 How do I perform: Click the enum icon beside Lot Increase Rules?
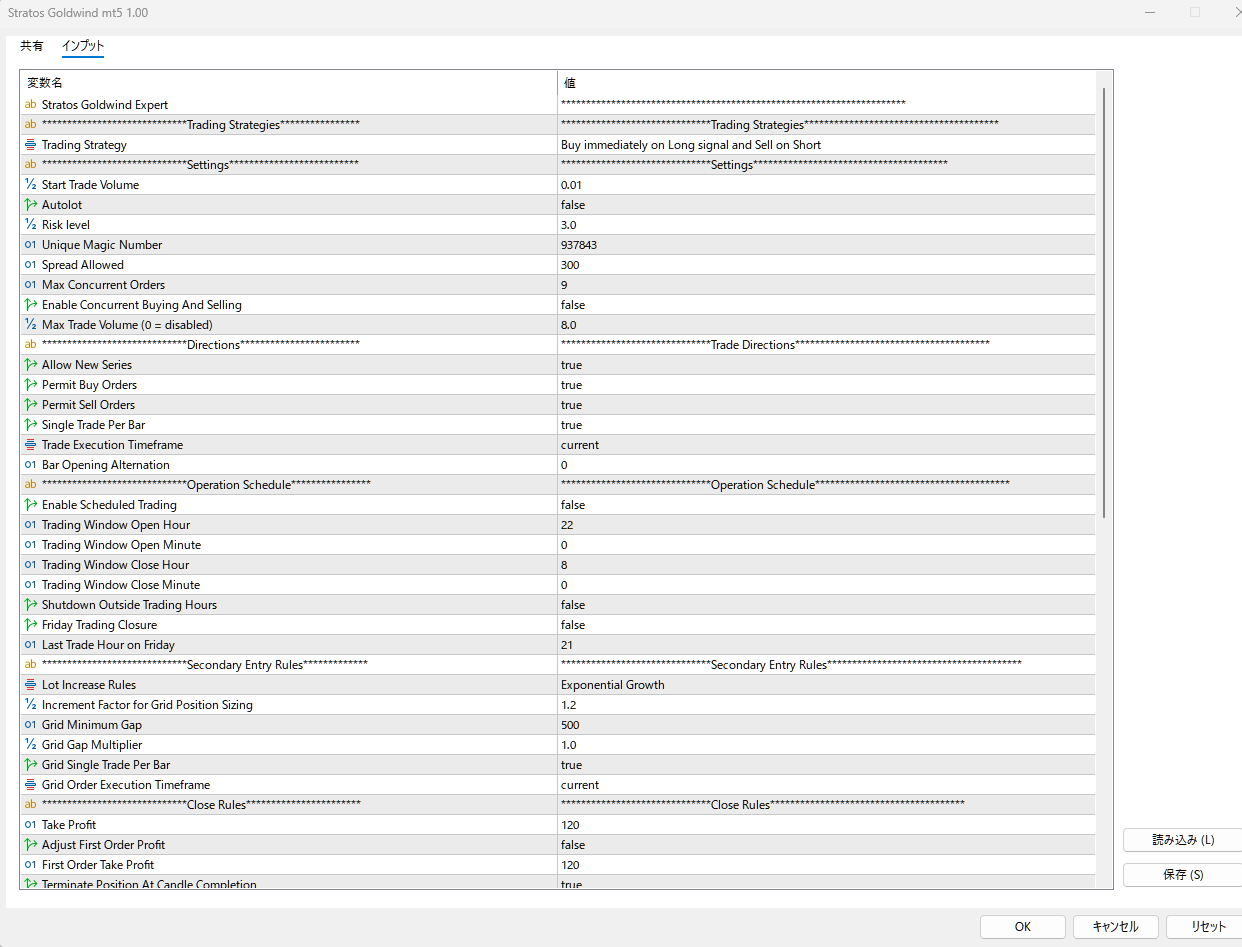click(x=30, y=685)
